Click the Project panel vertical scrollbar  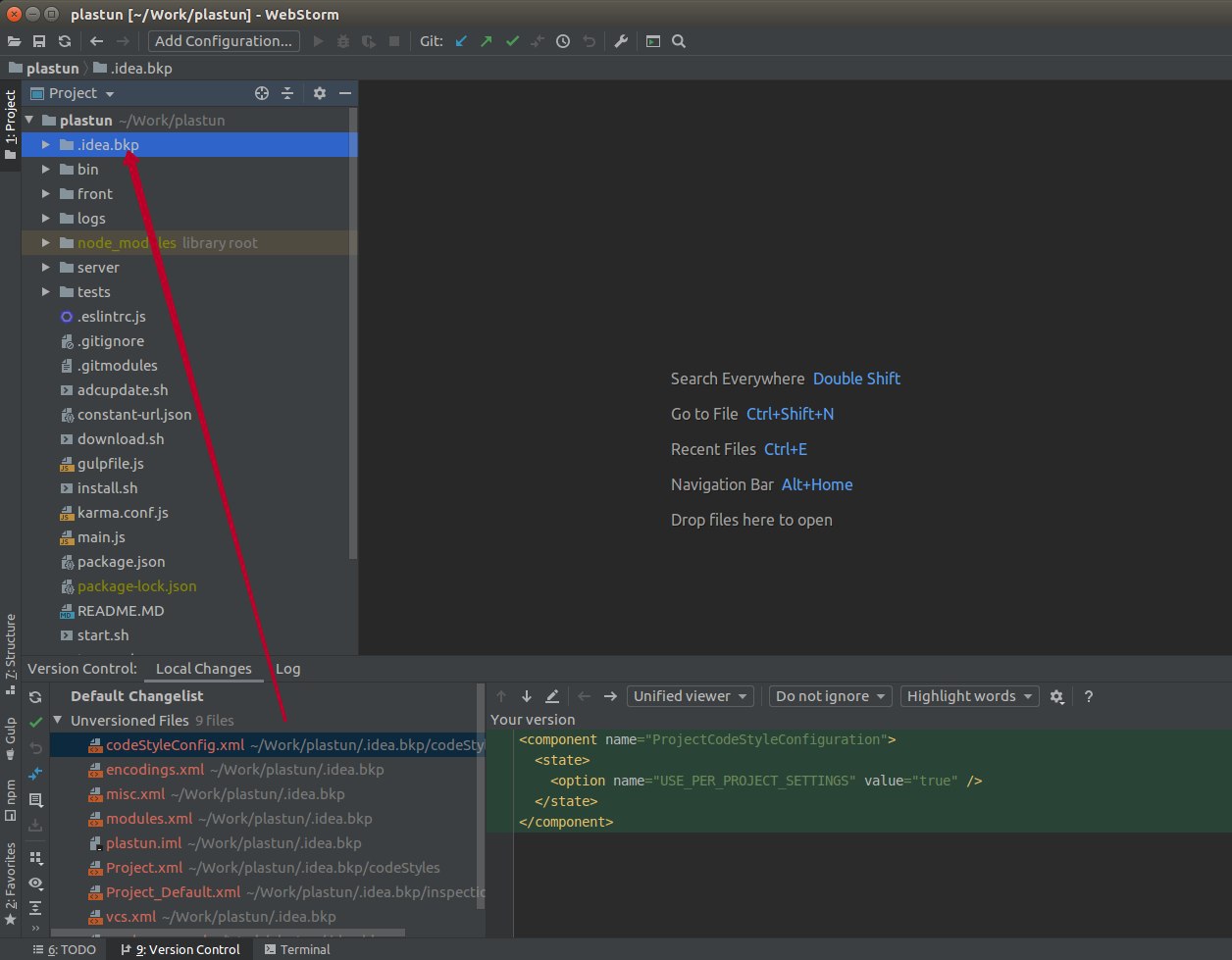(x=353, y=333)
